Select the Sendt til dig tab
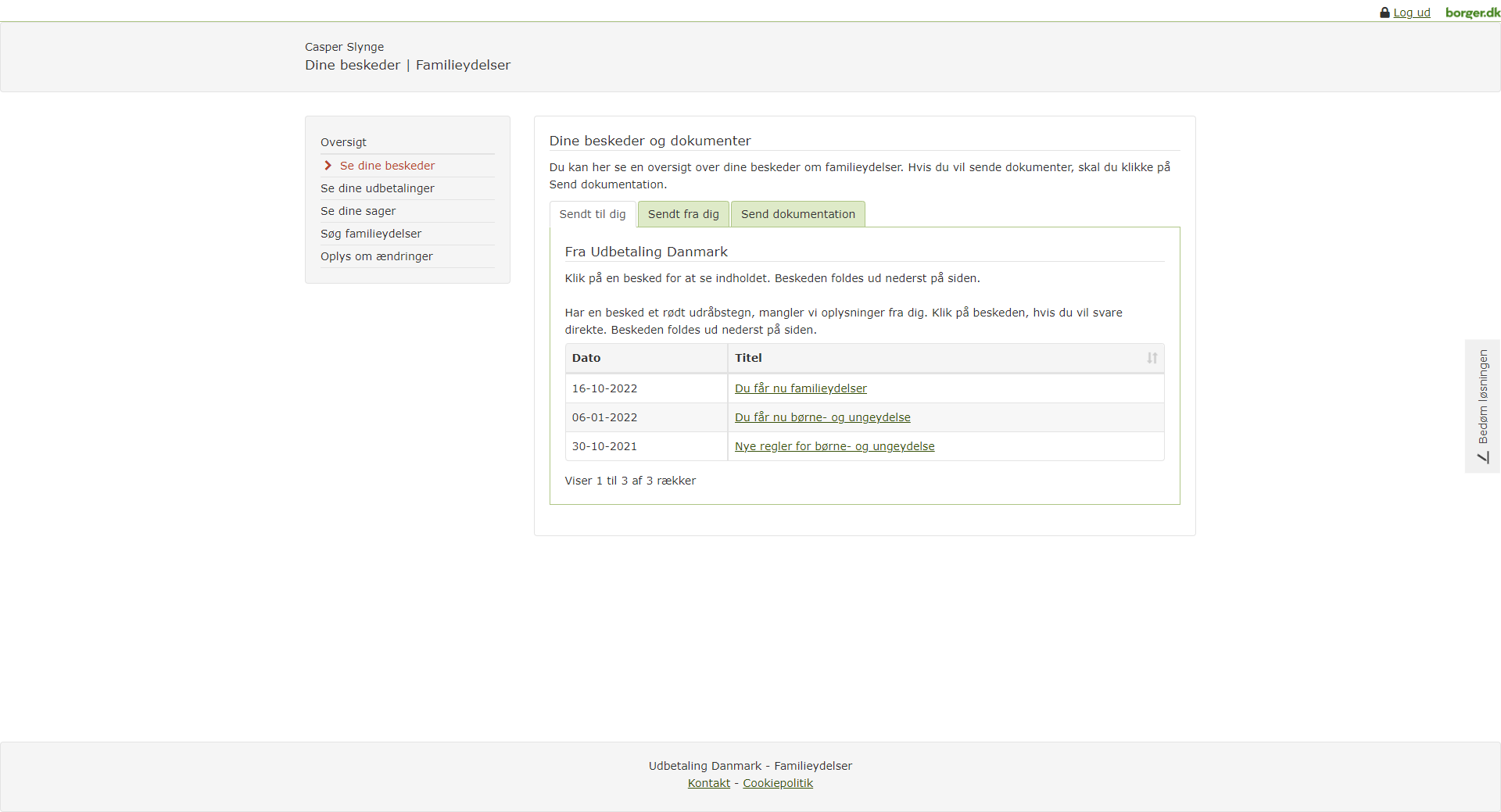1501x812 pixels. click(592, 214)
